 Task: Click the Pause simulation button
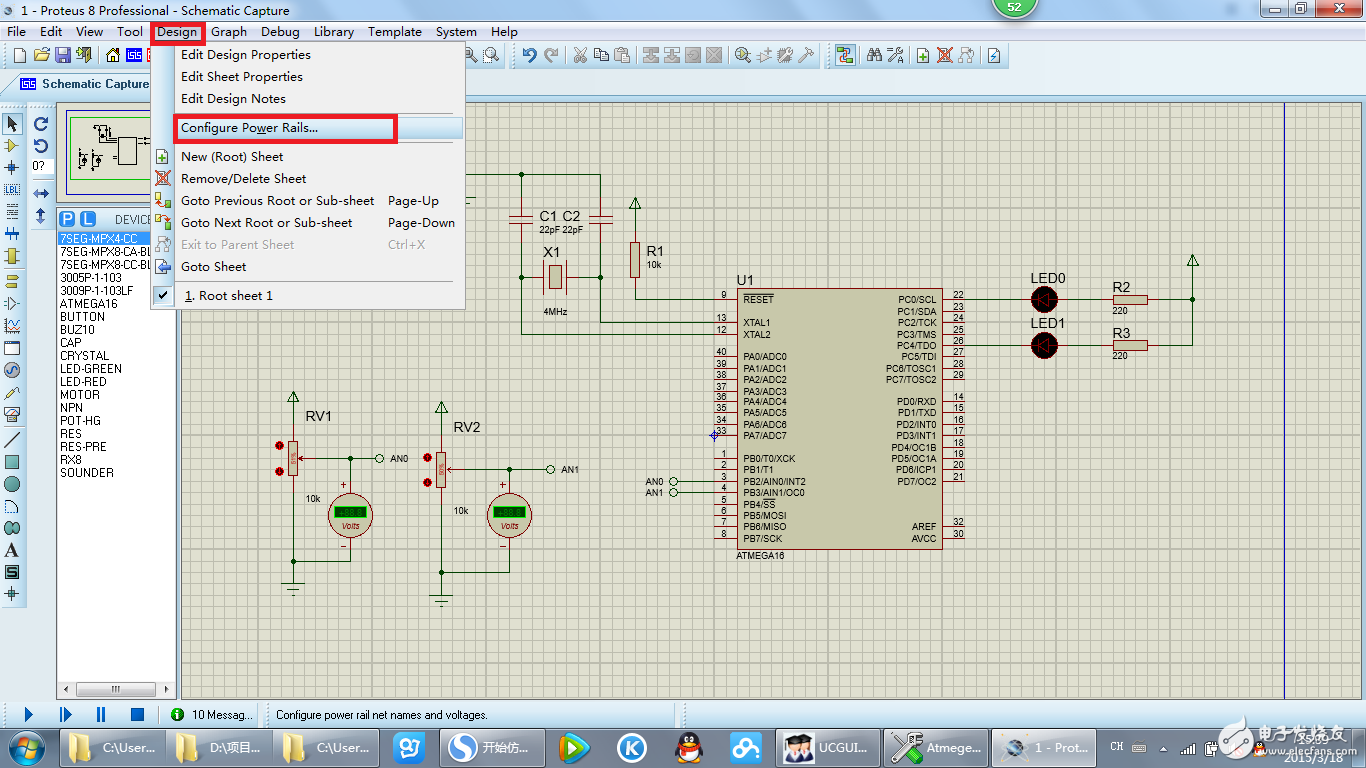(x=101, y=715)
